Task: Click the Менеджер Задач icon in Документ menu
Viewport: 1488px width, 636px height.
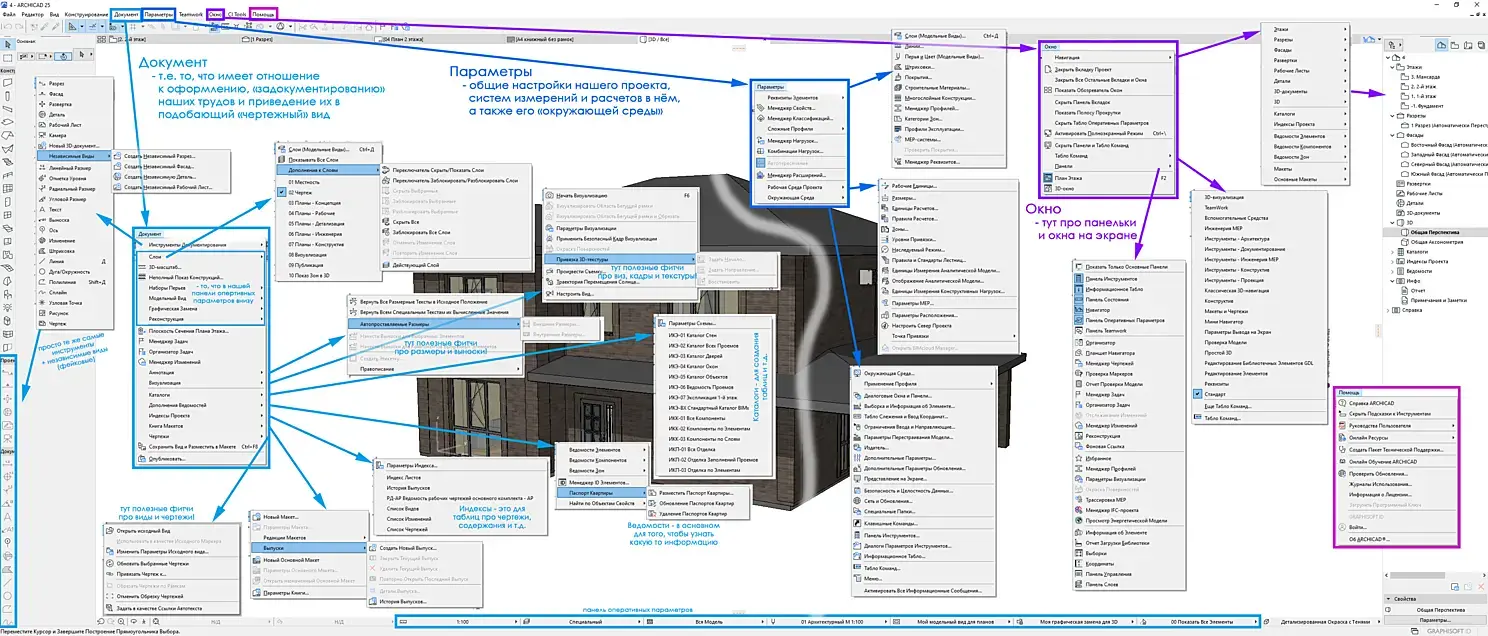Action: [143, 341]
